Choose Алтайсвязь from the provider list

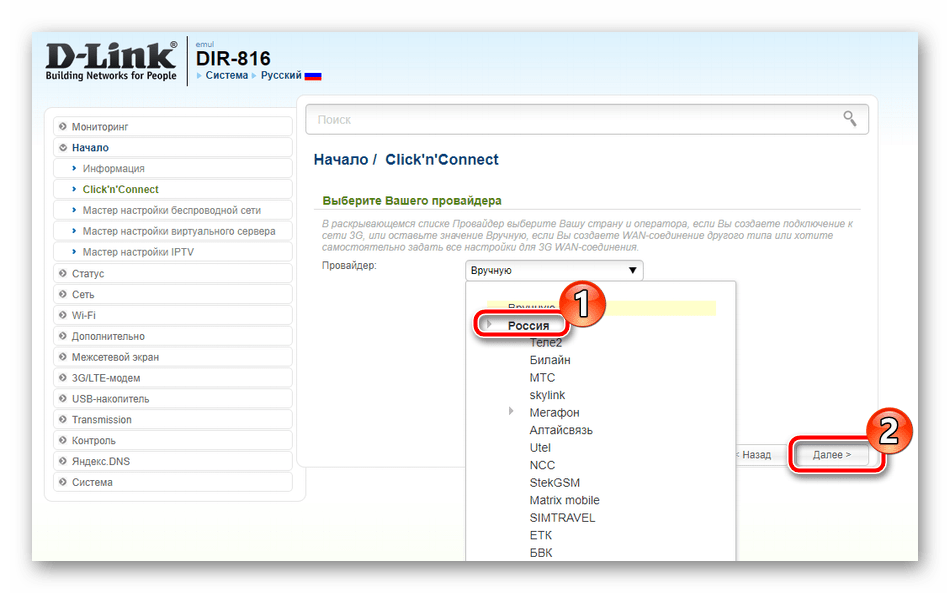pos(560,430)
